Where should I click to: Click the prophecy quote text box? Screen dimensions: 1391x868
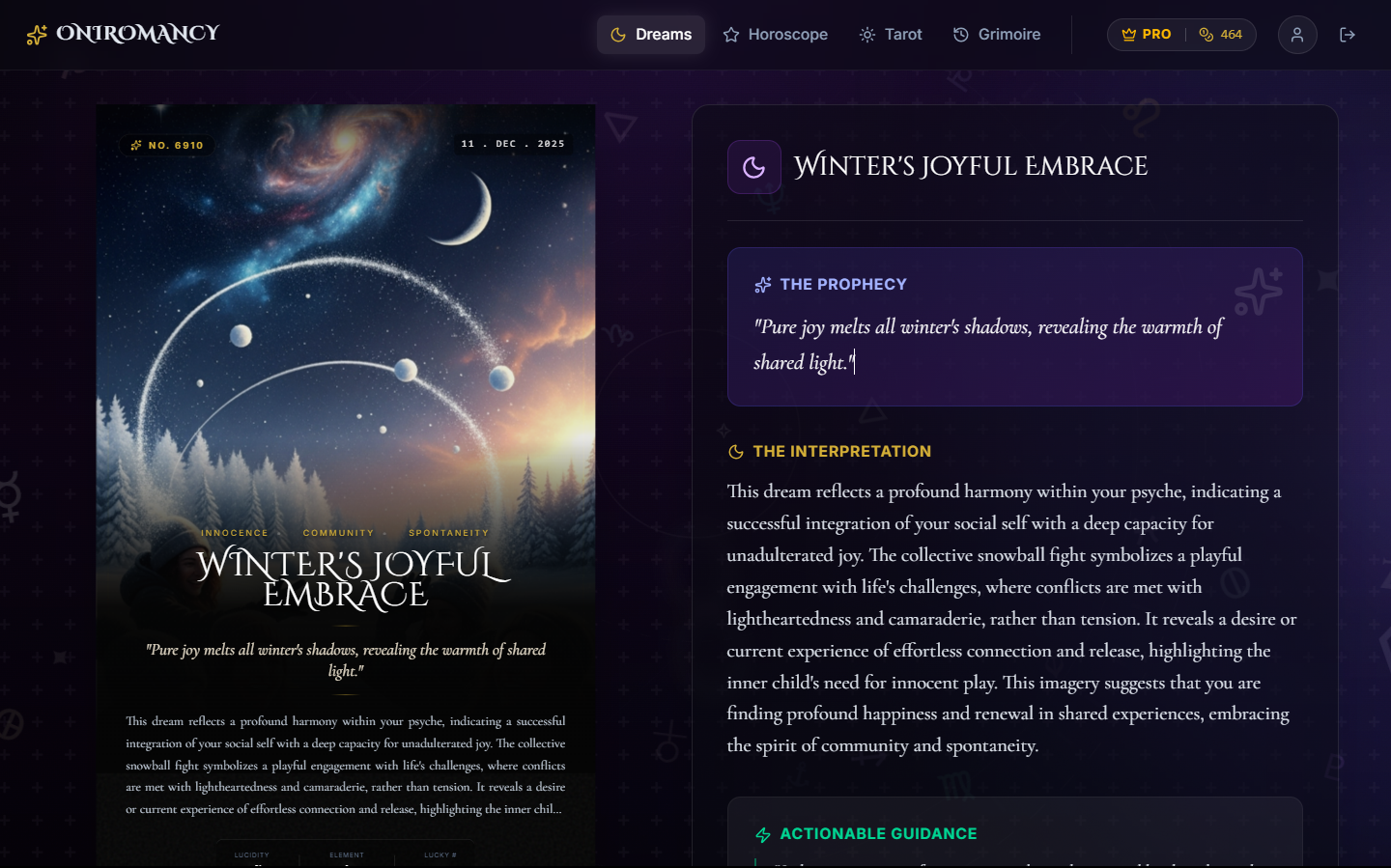click(1015, 327)
